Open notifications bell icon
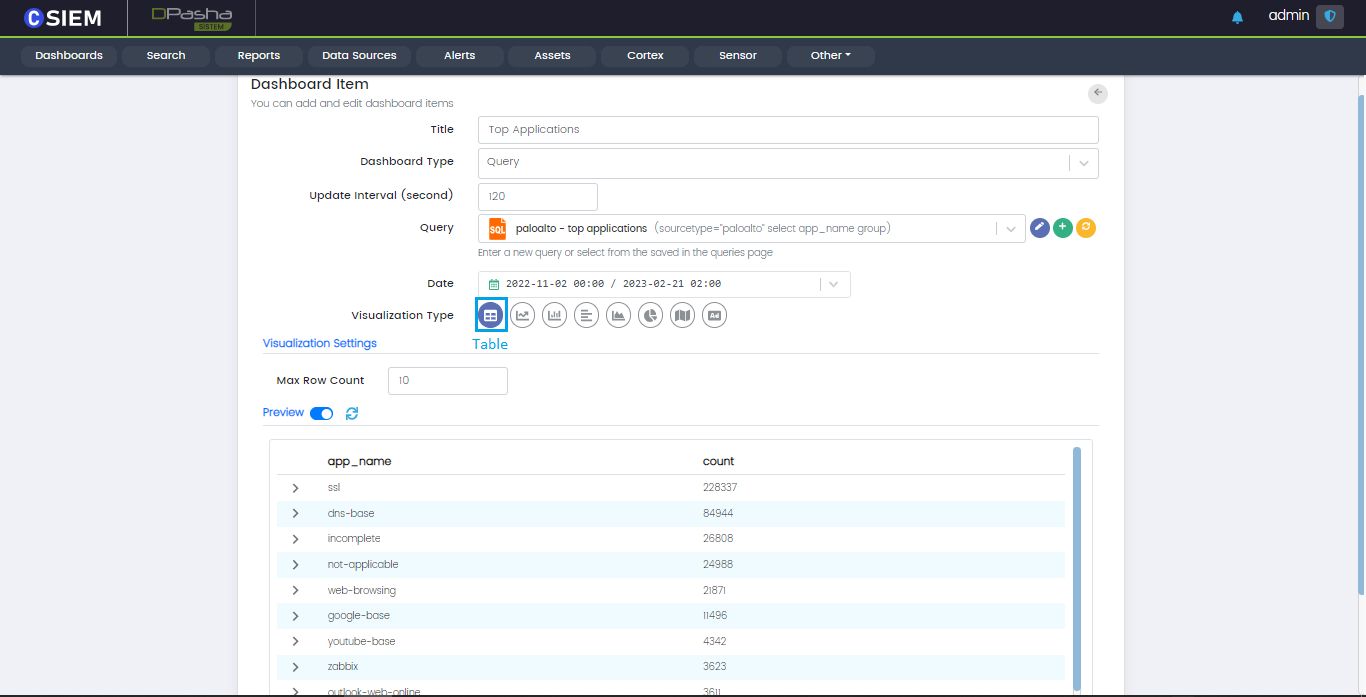Viewport: 1366px width, 697px height. click(x=1237, y=17)
